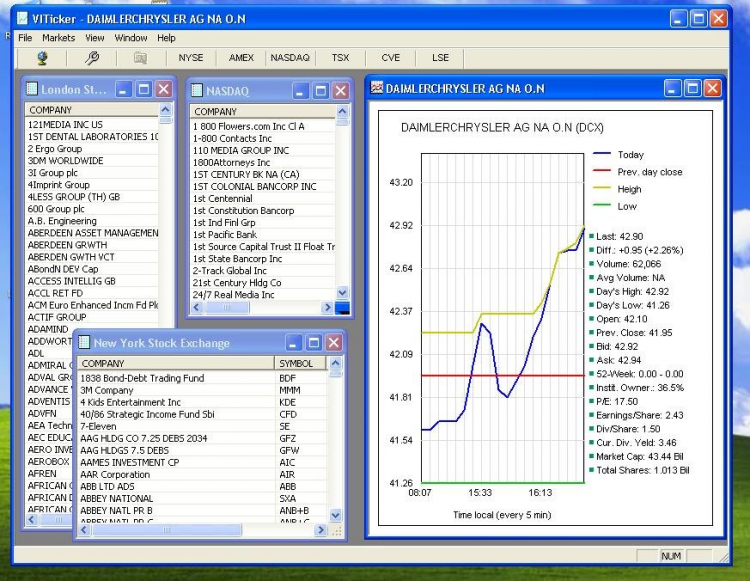Select 1st Pacific Bank in NASDAQ list
The image size is (750, 581).
(225, 235)
